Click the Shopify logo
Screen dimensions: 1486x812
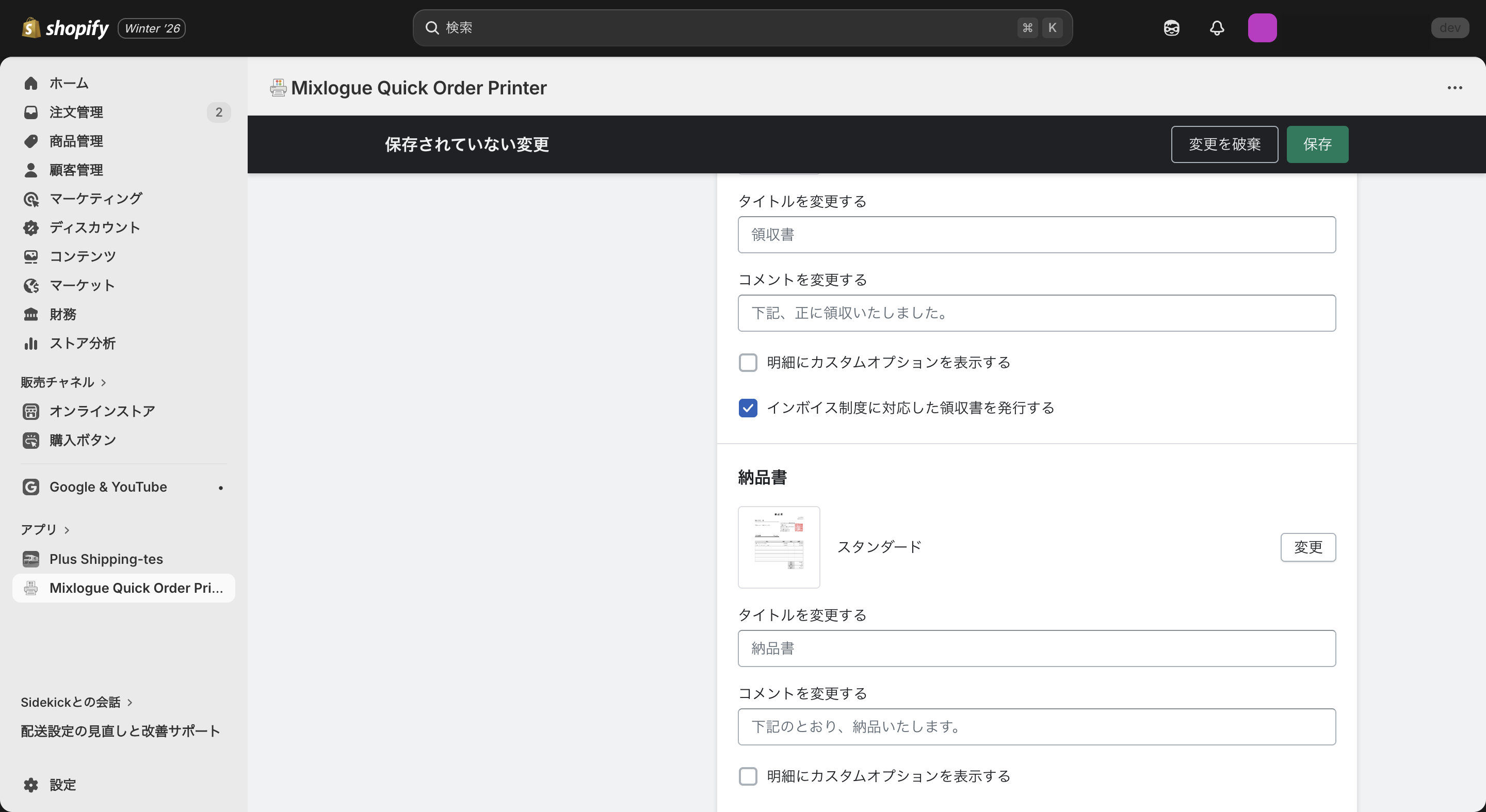click(64, 28)
